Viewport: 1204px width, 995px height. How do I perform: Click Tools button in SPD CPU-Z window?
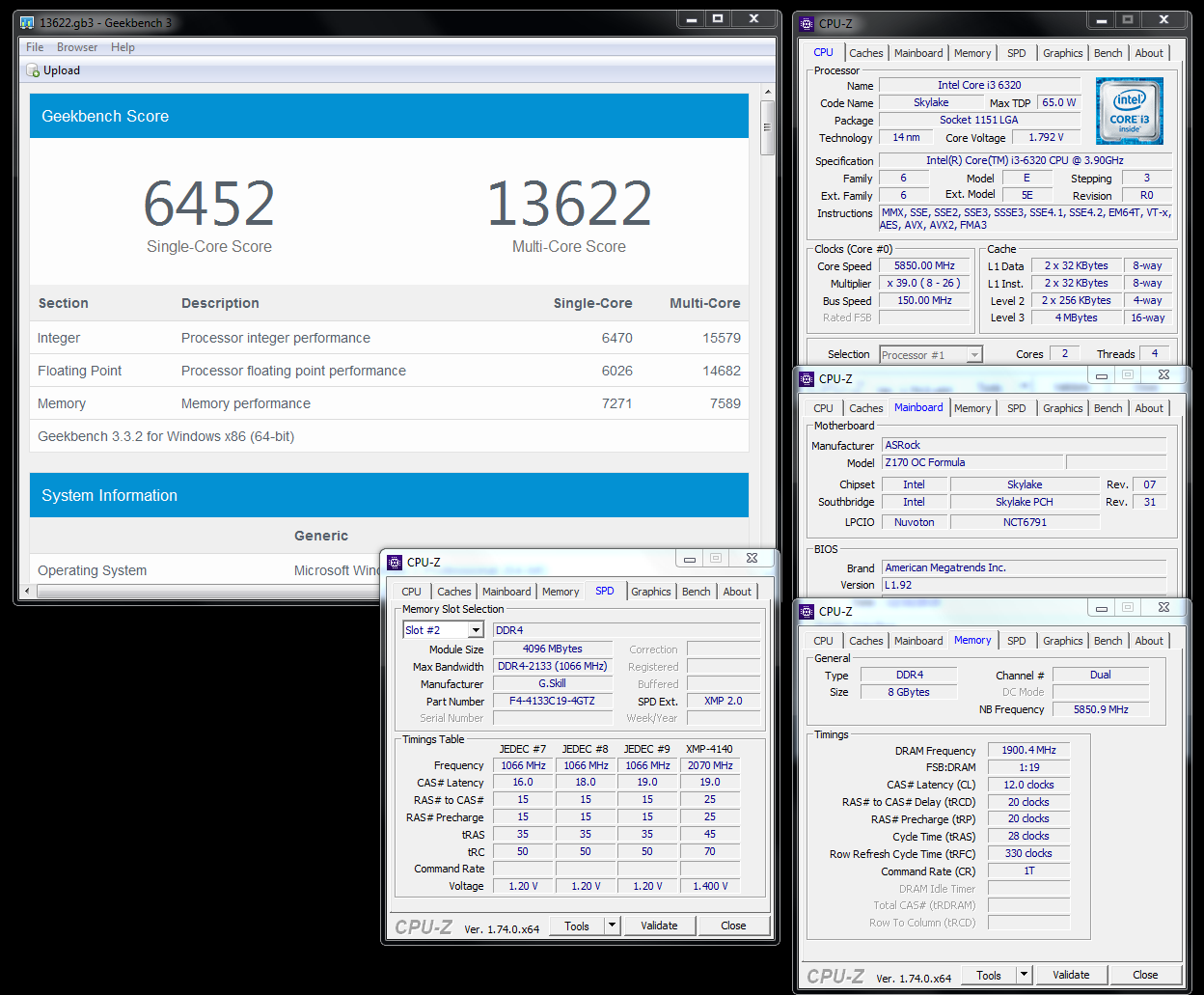577,926
